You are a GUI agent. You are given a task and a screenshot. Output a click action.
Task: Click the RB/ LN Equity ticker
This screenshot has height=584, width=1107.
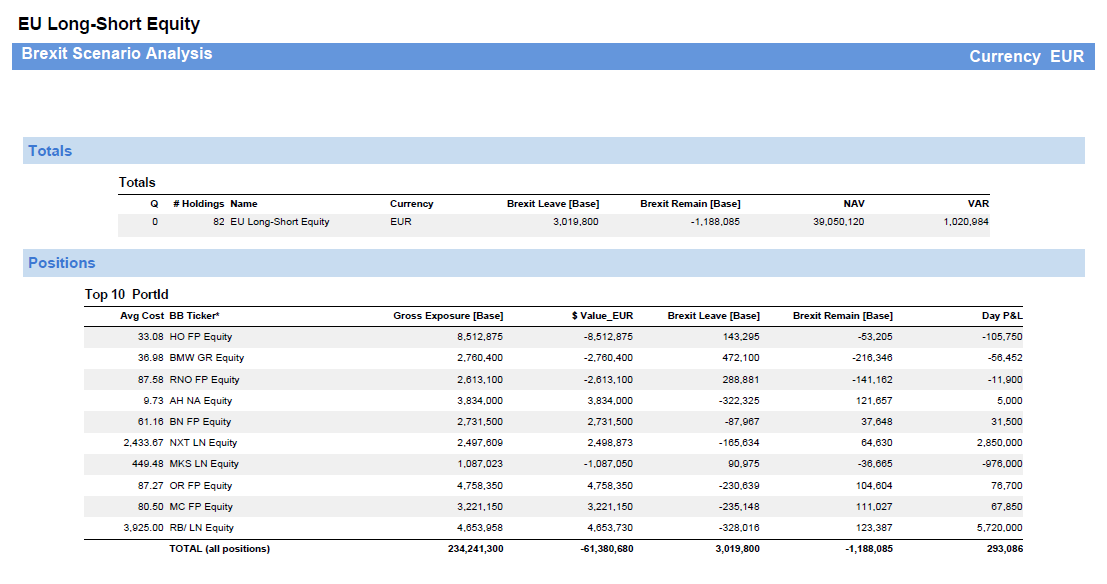coord(202,528)
